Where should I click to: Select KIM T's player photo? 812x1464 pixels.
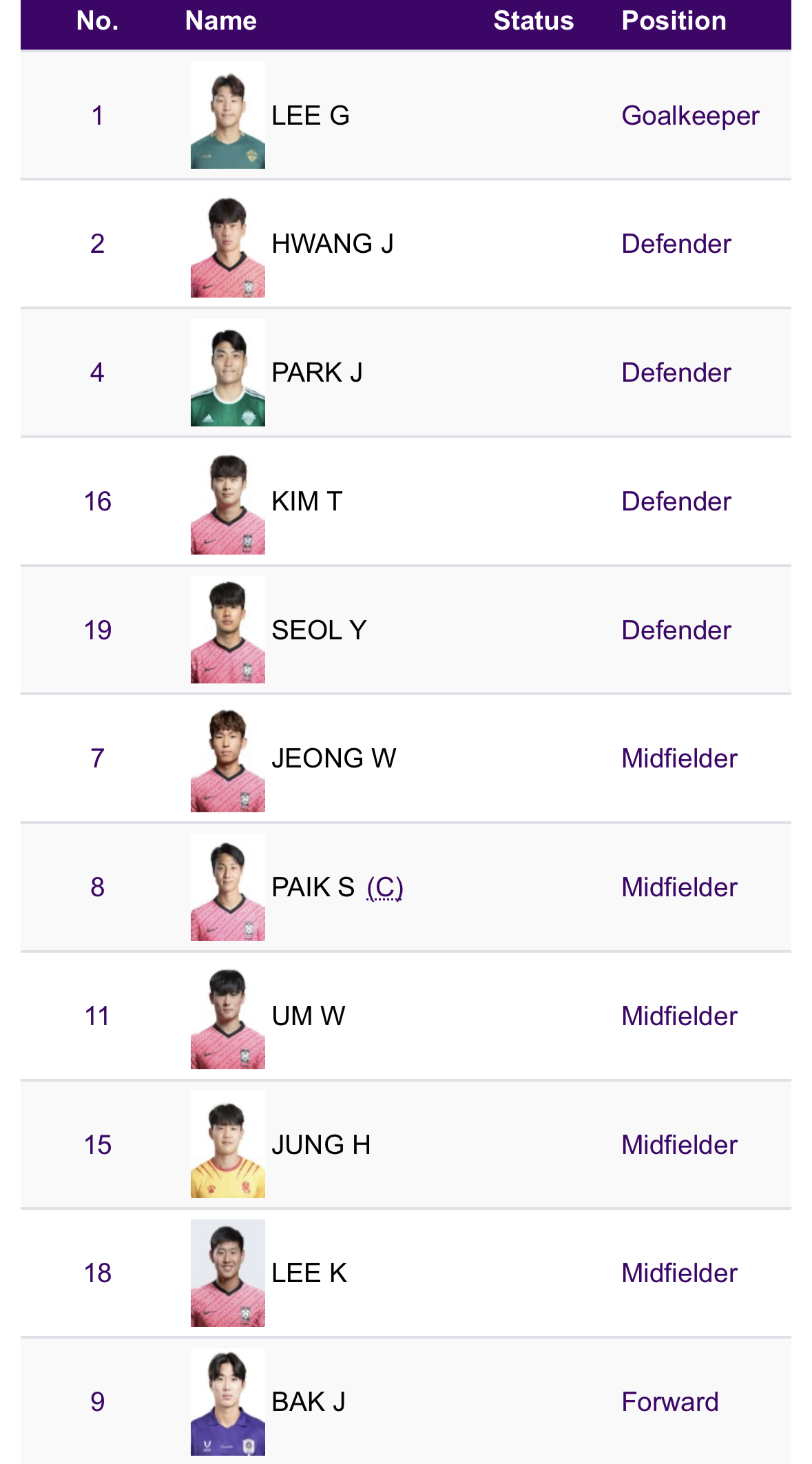pyautogui.click(x=227, y=502)
